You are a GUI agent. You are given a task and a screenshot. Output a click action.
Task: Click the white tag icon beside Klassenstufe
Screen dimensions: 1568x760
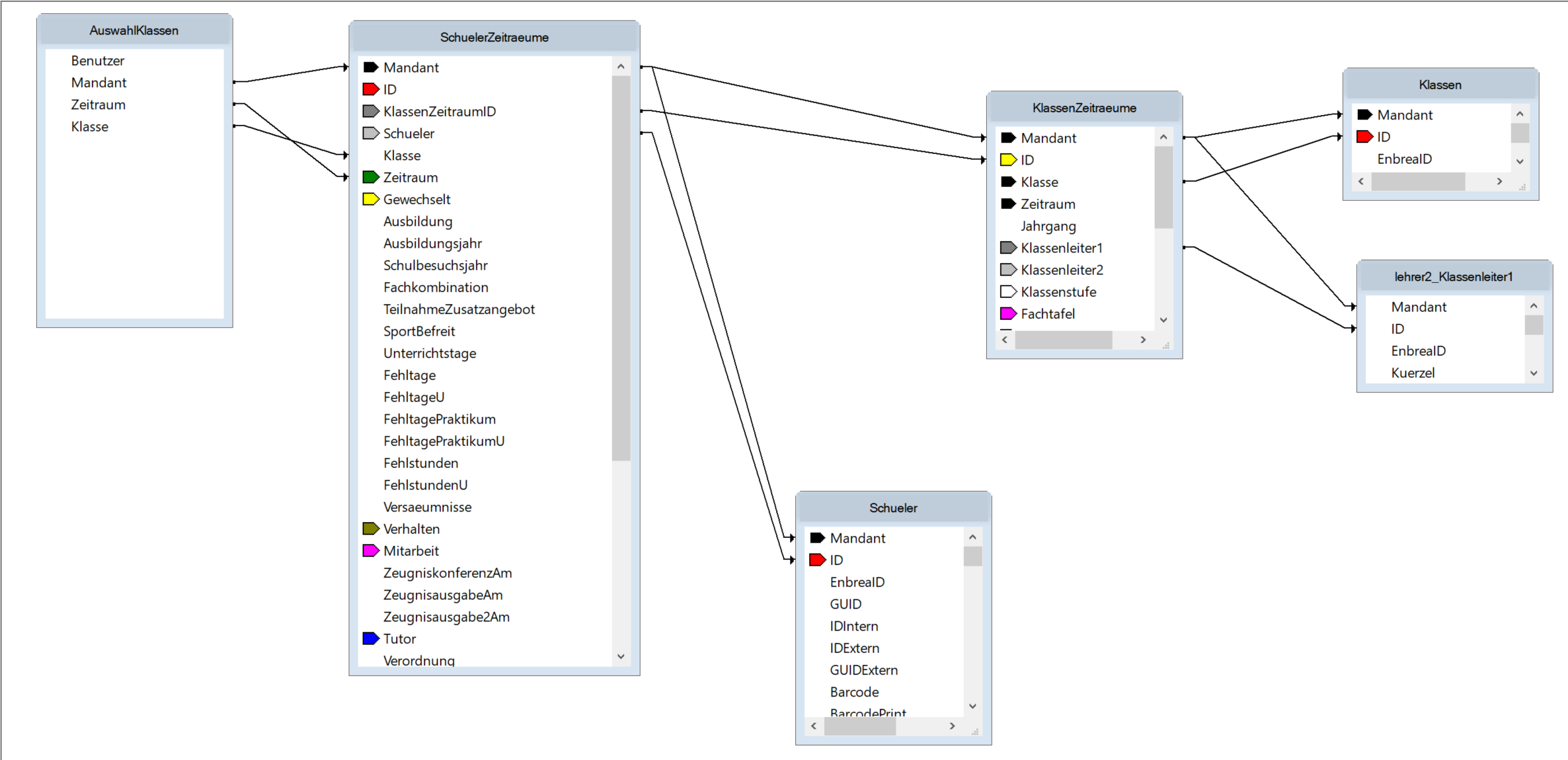pos(1008,291)
